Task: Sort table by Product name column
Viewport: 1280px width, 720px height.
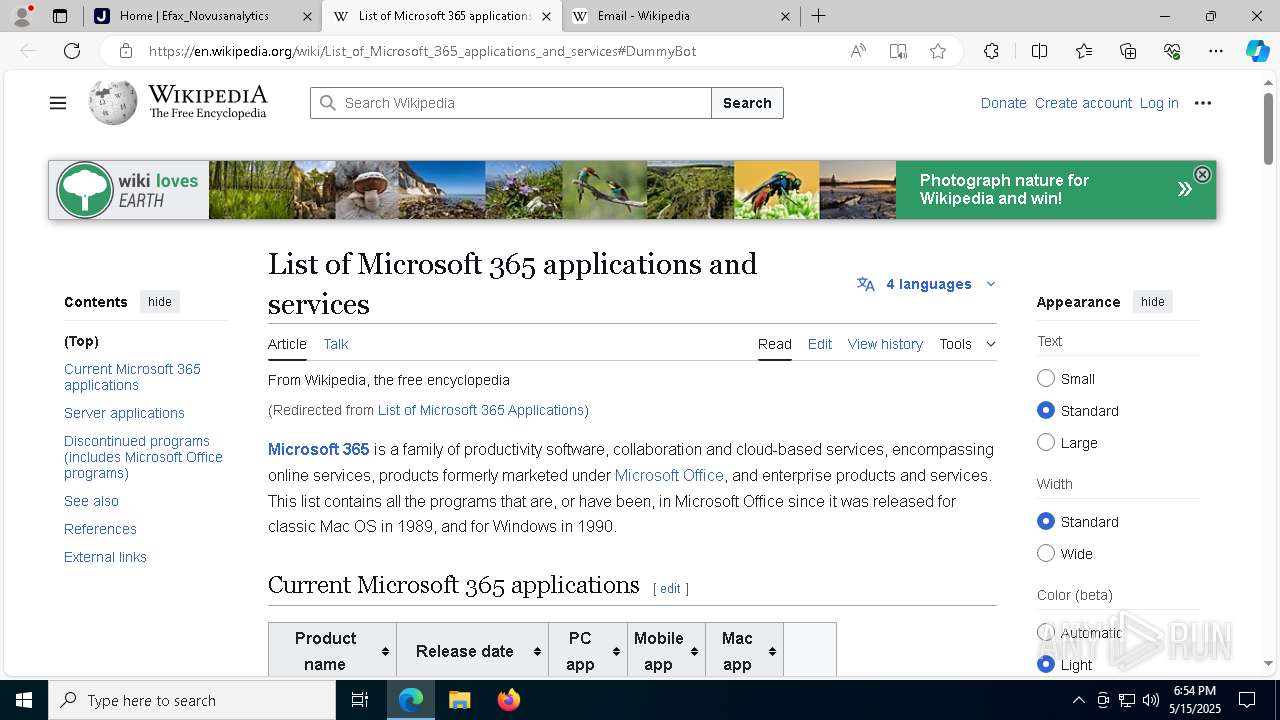Action: coord(333,651)
